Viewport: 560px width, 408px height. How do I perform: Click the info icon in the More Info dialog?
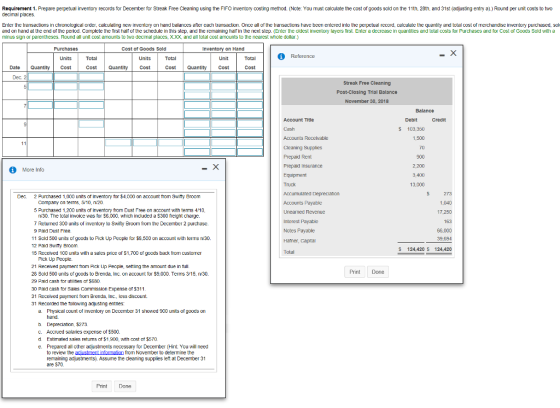(x=13, y=170)
